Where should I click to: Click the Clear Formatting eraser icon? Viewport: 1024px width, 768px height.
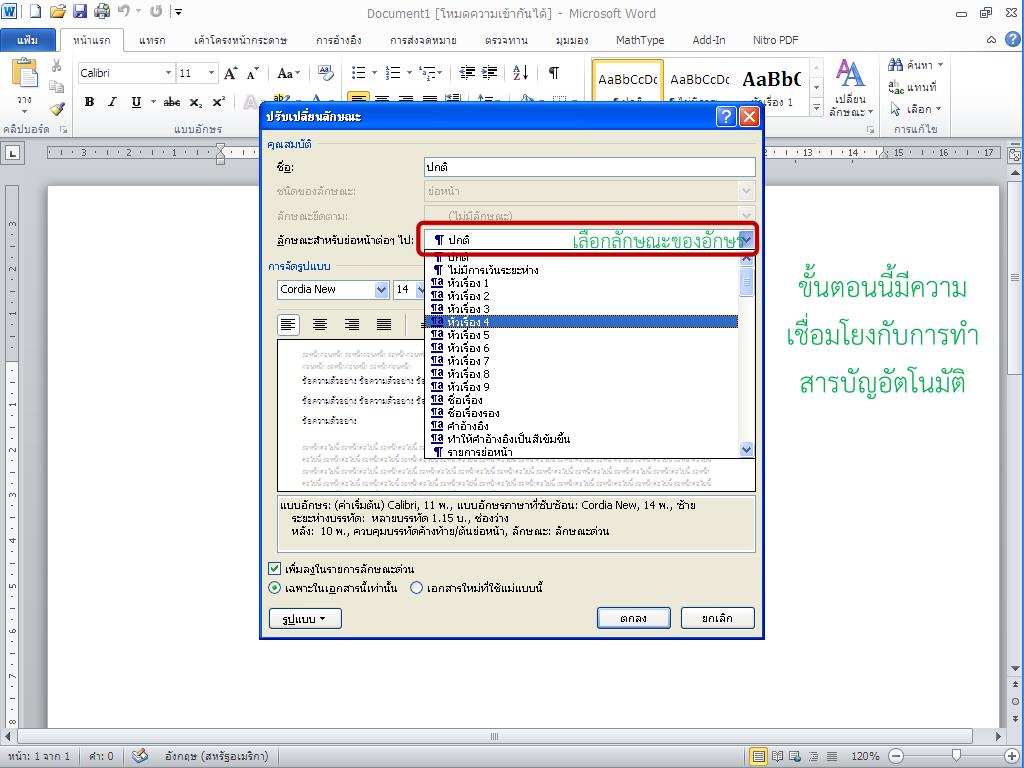(x=325, y=73)
